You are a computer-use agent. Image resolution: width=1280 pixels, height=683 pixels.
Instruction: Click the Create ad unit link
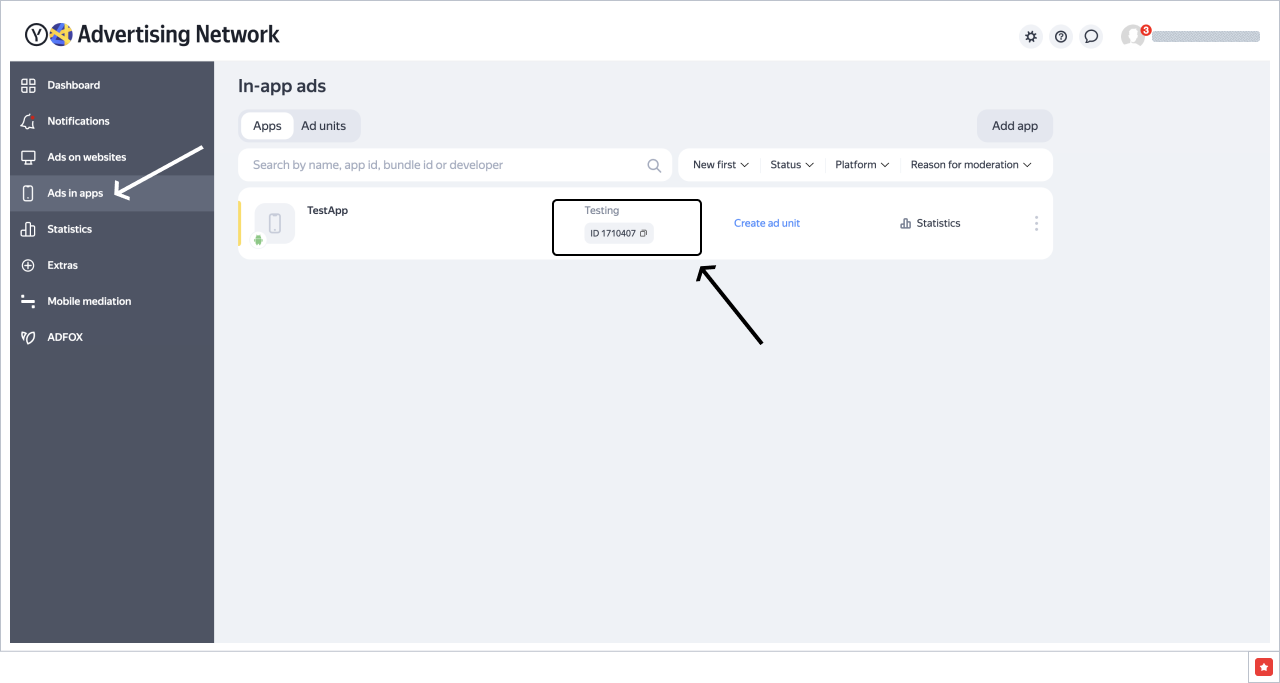click(767, 223)
